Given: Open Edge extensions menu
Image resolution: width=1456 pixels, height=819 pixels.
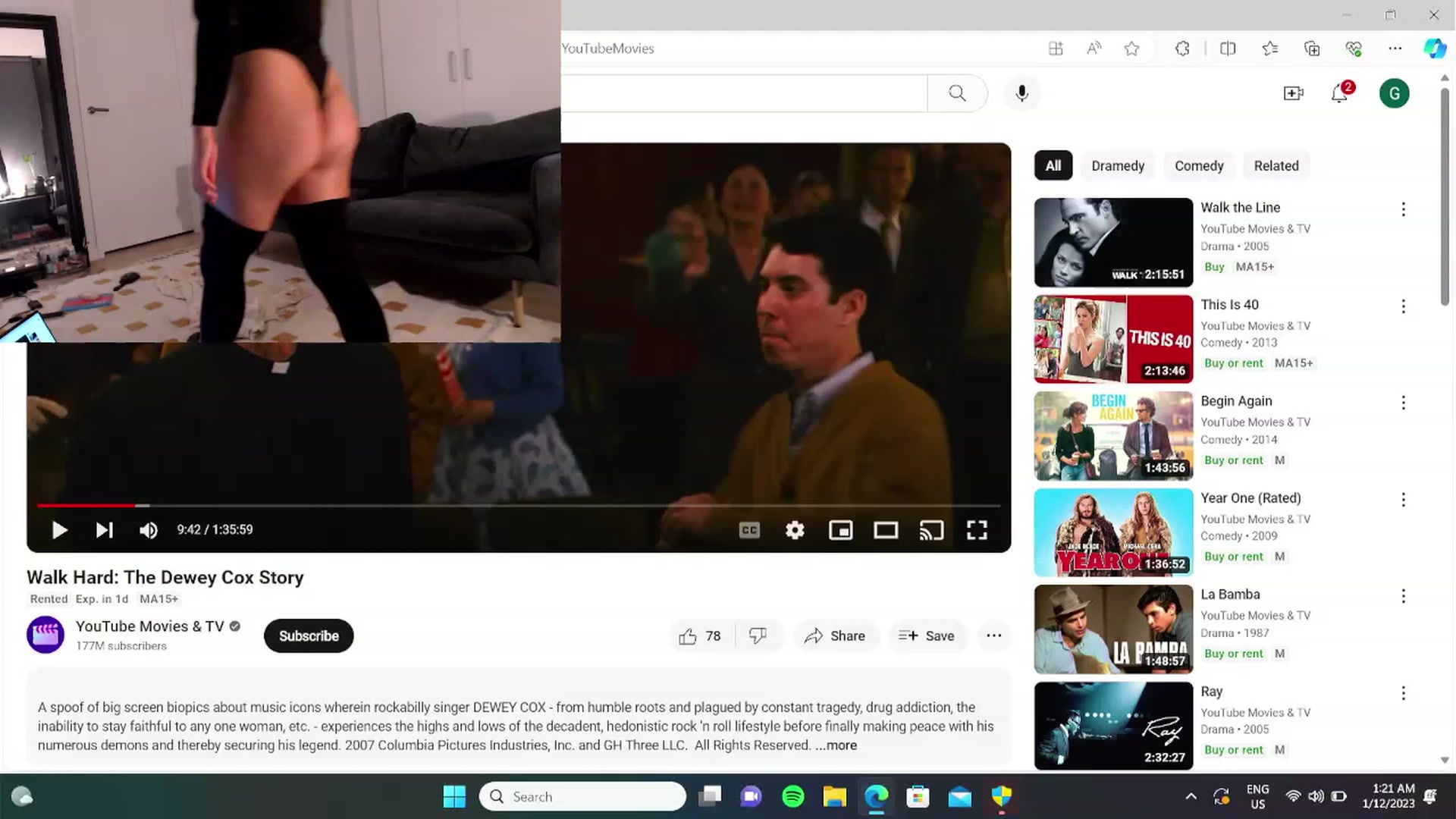Looking at the screenshot, I should [1182, 49].
